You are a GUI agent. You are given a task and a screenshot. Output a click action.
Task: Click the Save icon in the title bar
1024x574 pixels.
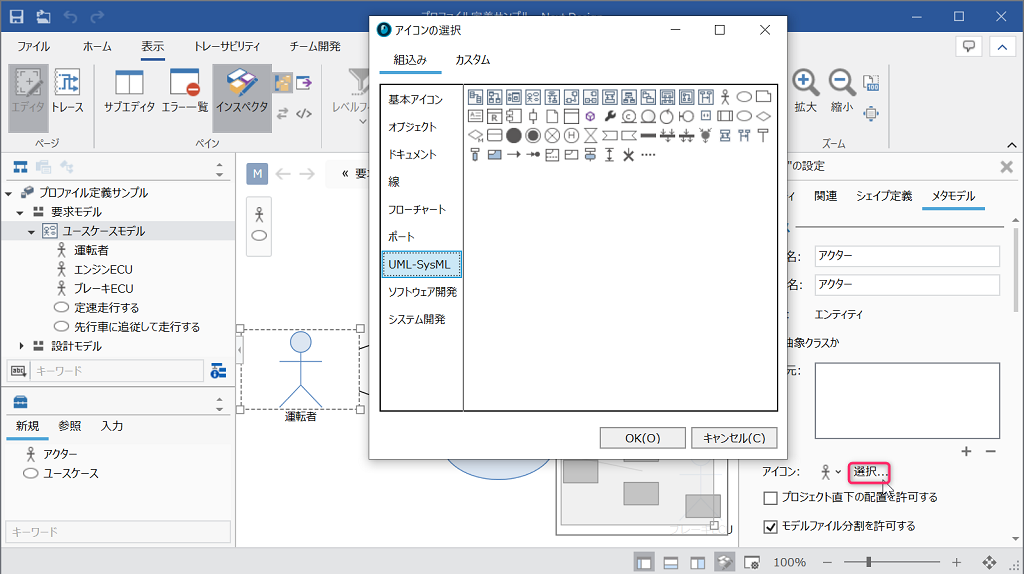point(16,16)
